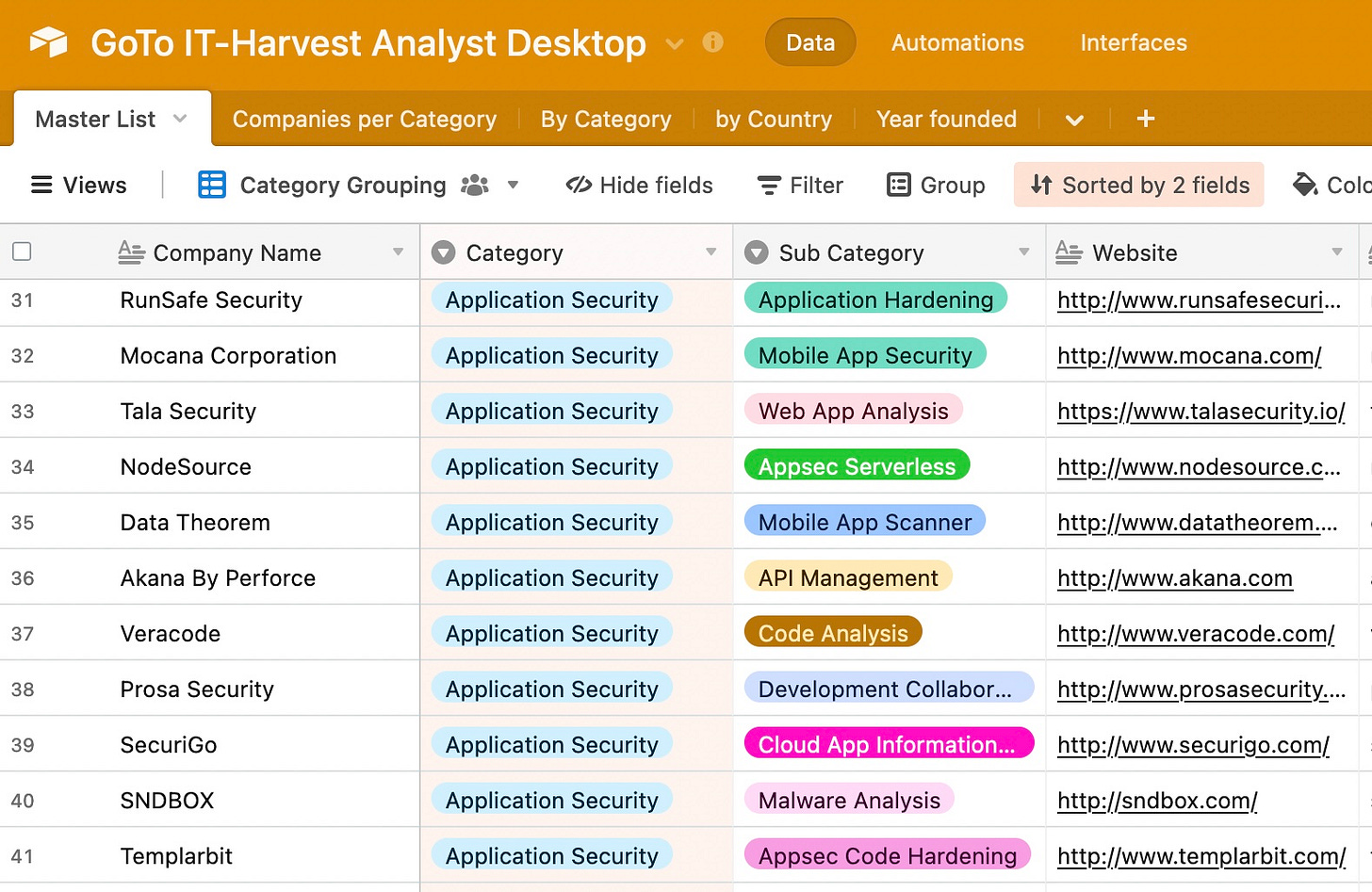Add a new table with plus icon
Image resolution: width=1372 pixels, height=892 pixels.
point(1146,119)
